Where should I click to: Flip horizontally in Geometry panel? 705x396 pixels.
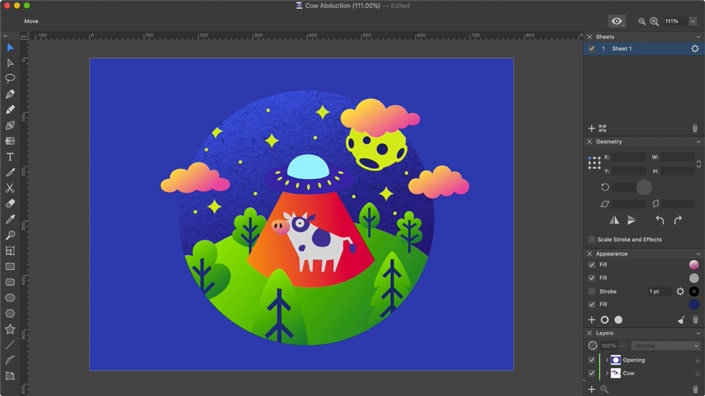[x=614, y=220]
